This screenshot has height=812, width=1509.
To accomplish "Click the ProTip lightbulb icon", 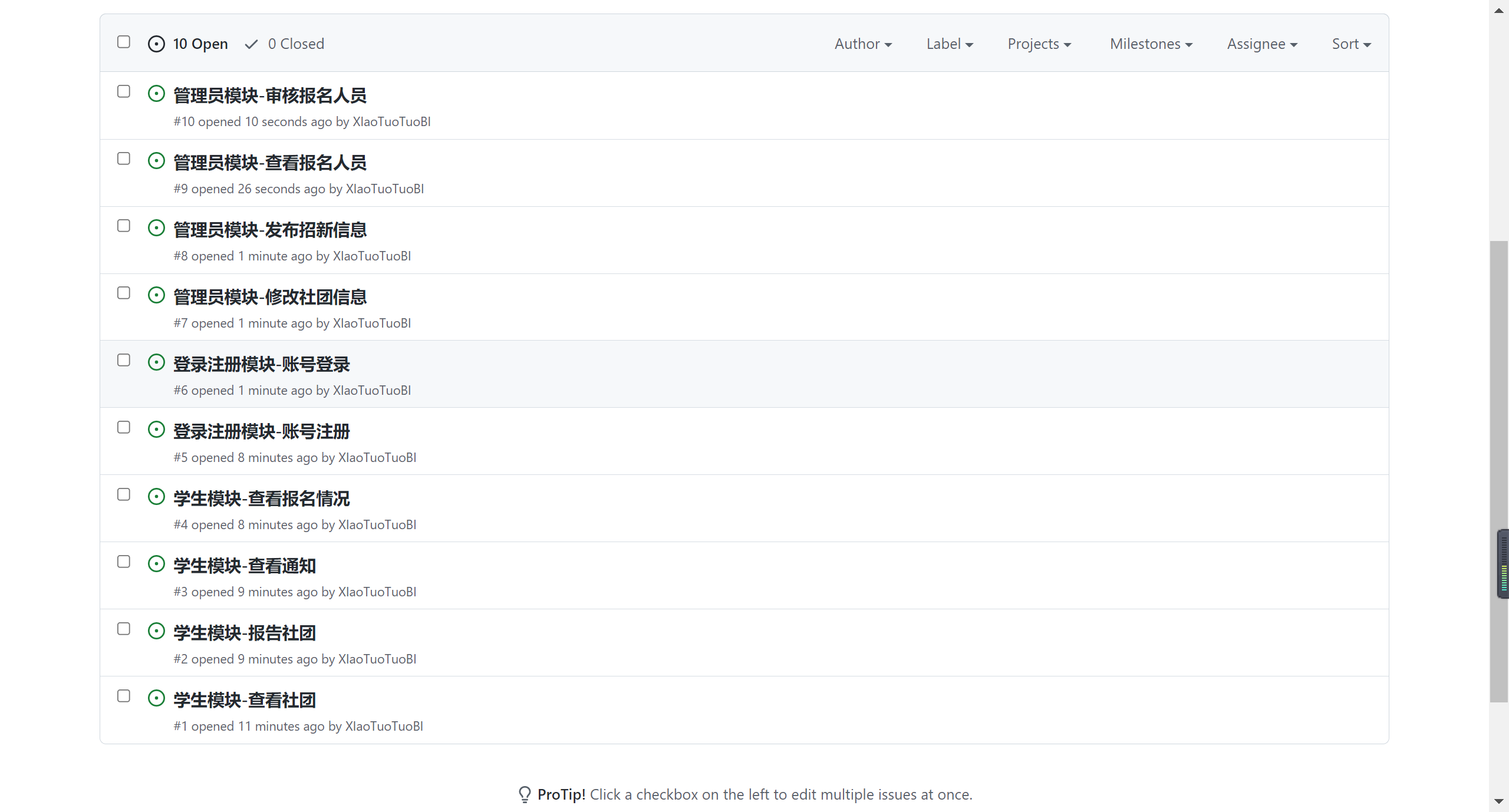I will (x=525, y=795).
